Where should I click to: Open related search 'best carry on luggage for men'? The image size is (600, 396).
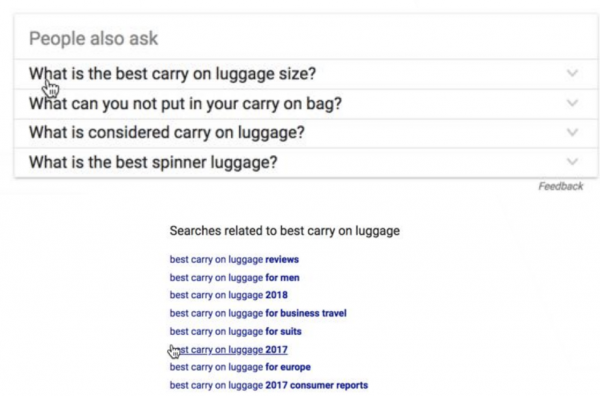point(235,278)
